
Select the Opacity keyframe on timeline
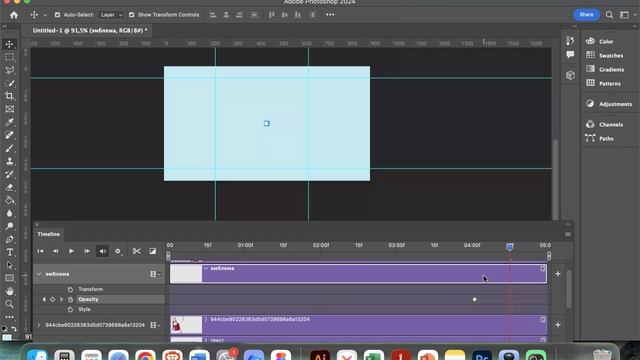(474, 300)
